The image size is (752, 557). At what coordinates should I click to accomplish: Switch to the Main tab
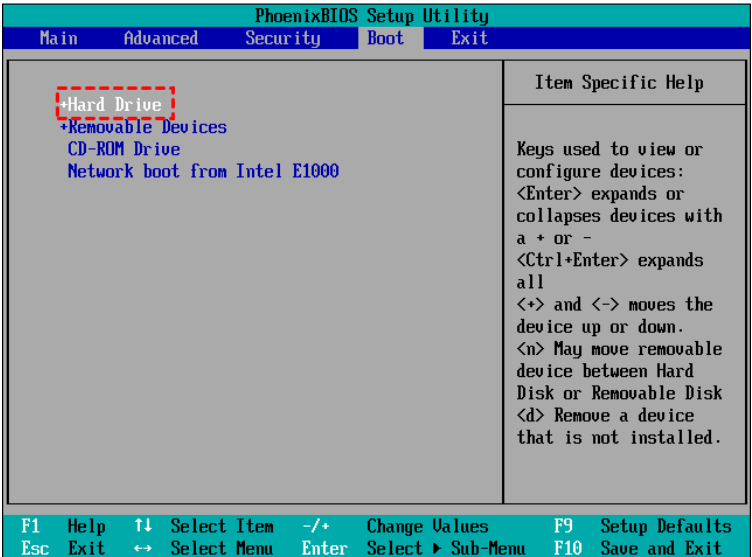pyautogui.click(x=58, y=38)
